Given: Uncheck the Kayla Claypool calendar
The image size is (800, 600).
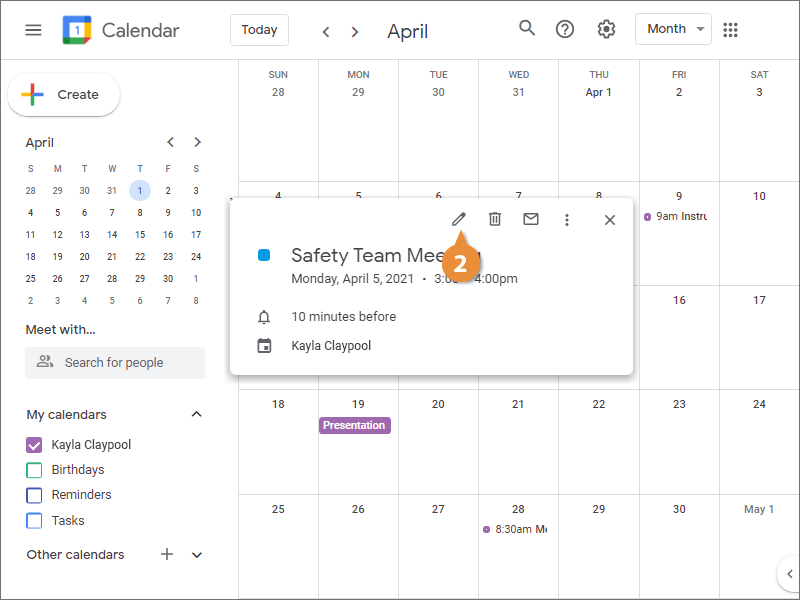Looking at the screenshot, I should click(34, 445).
